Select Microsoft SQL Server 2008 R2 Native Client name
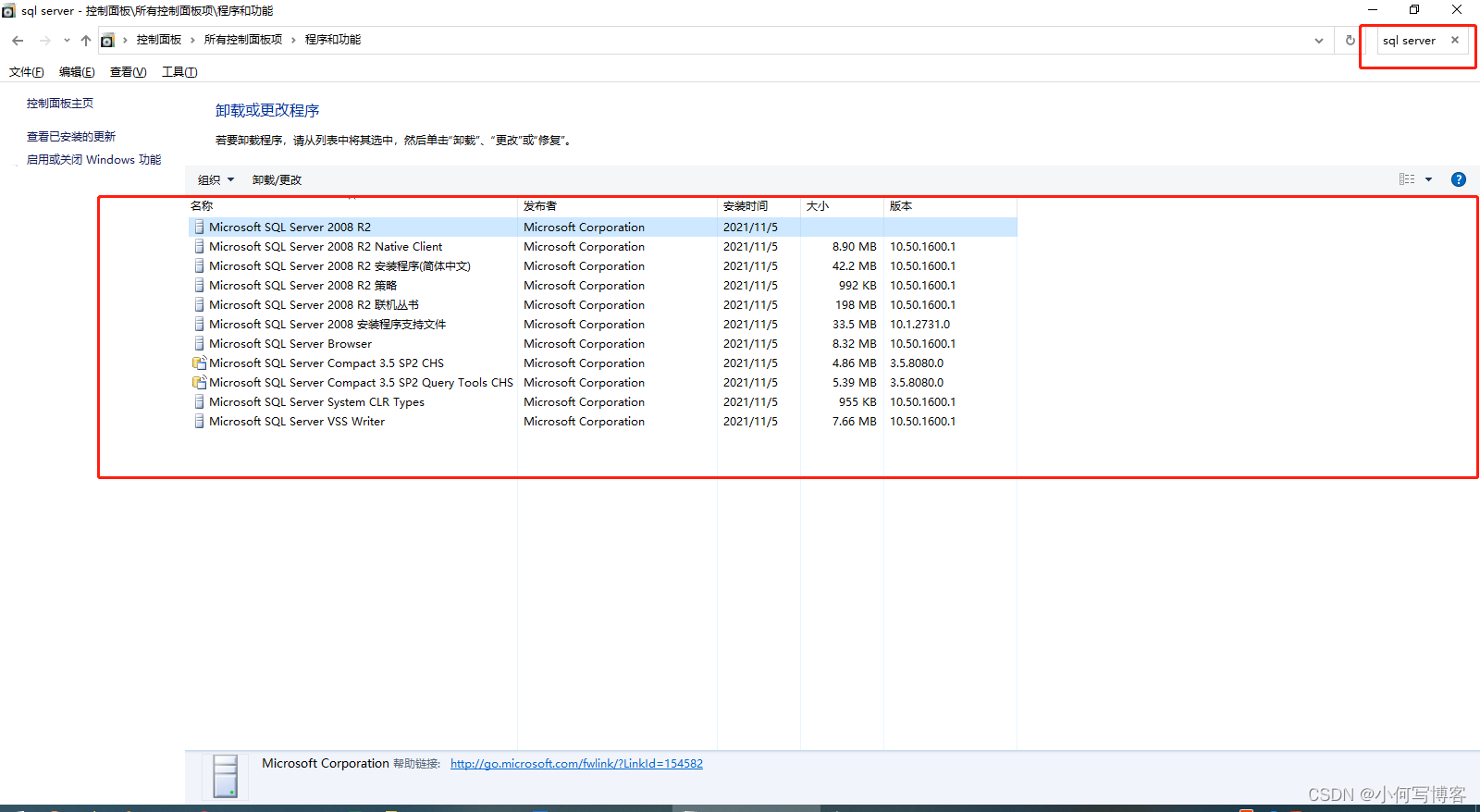Image resolution: width=1480 pixels, height=812 pixels. [x=326, y=246]
